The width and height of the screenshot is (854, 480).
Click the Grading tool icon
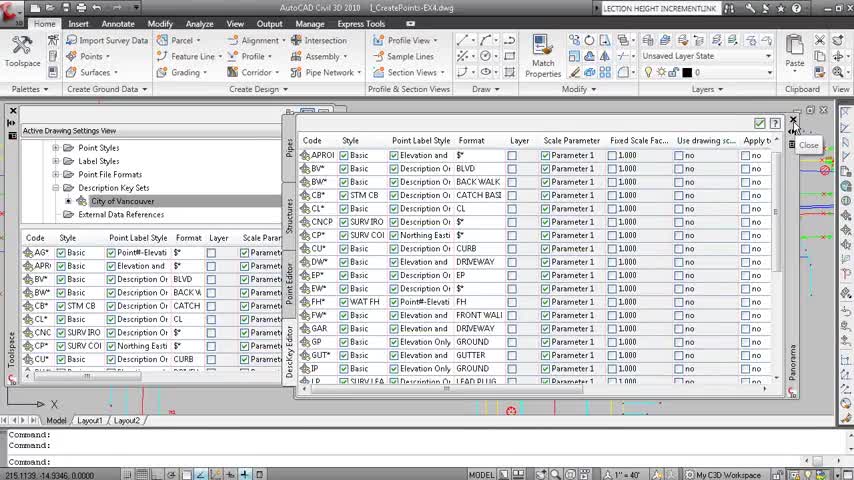click(162, 72)
